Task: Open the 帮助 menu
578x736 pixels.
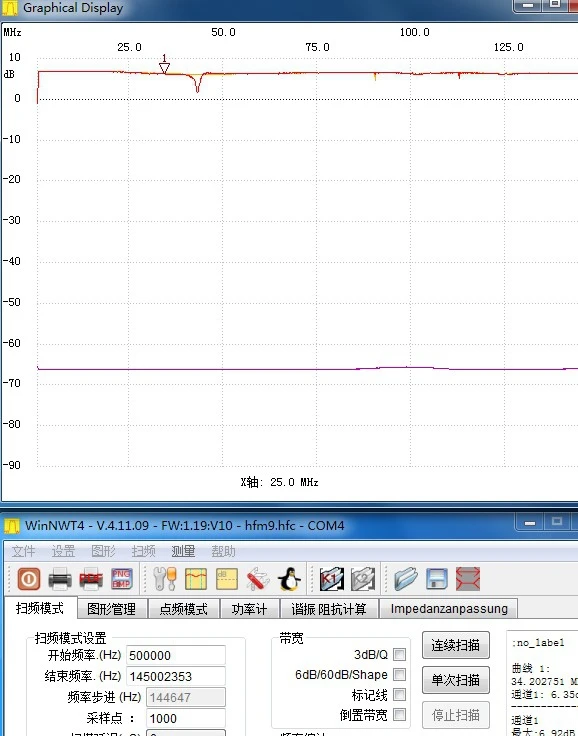Action: pyautogui.click(x=223, y=551)
